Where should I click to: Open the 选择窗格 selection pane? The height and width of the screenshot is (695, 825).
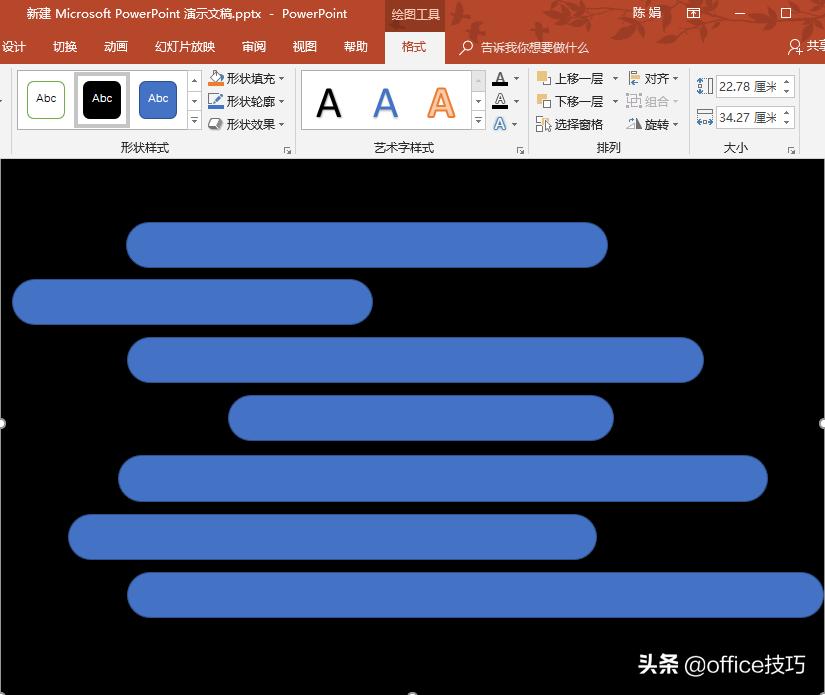[x=569, y=124]
